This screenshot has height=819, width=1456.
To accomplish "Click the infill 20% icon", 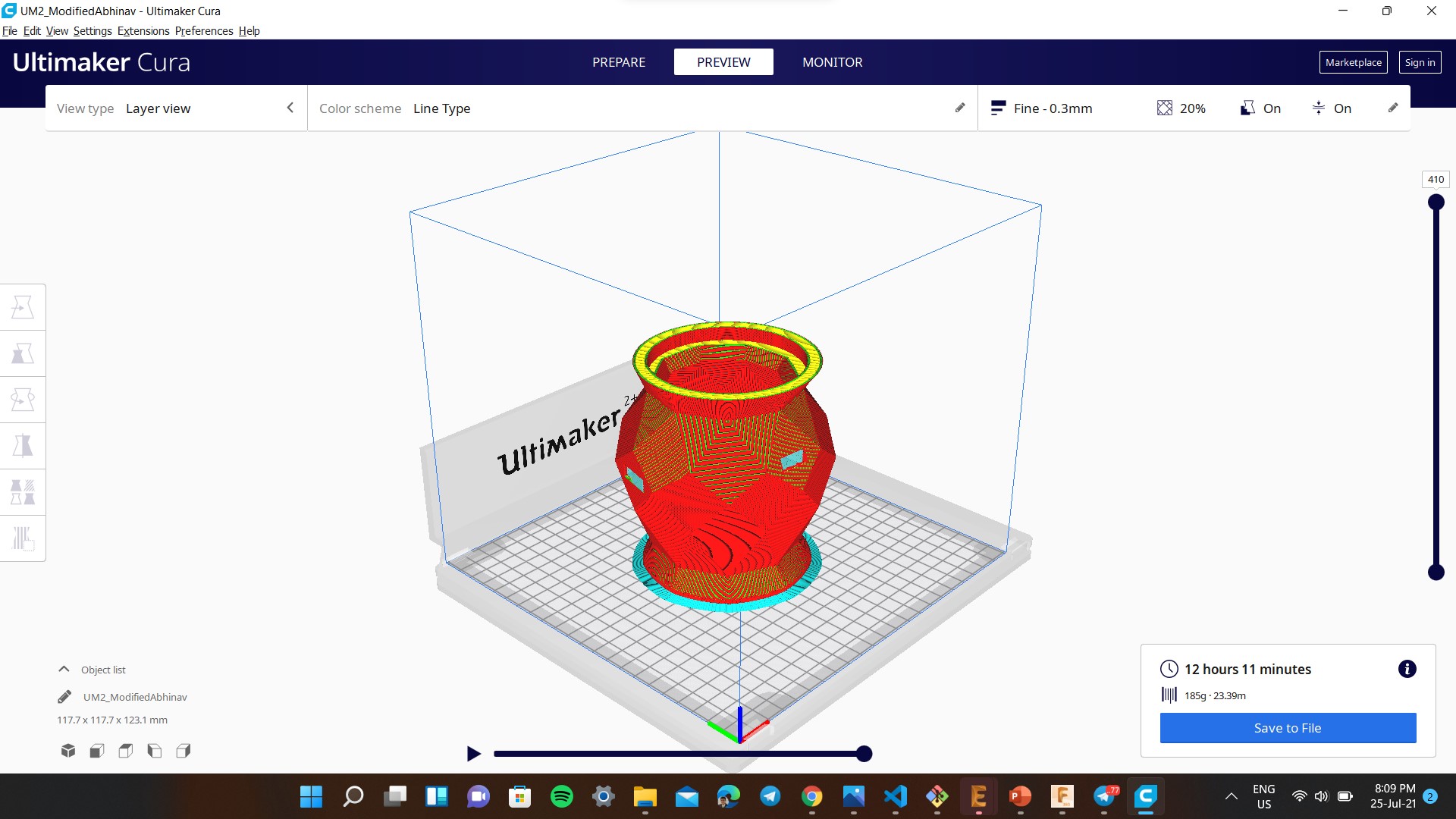I will (1165, 108).
